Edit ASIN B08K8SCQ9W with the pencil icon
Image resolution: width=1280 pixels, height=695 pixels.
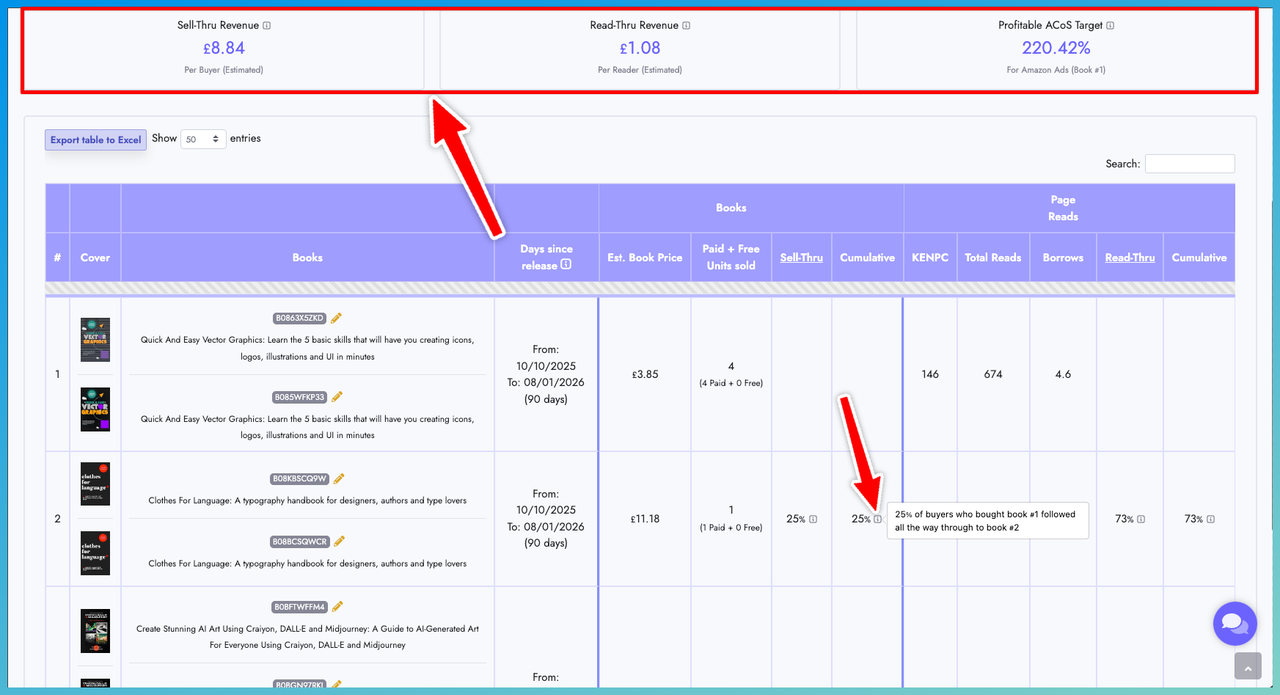339,478
